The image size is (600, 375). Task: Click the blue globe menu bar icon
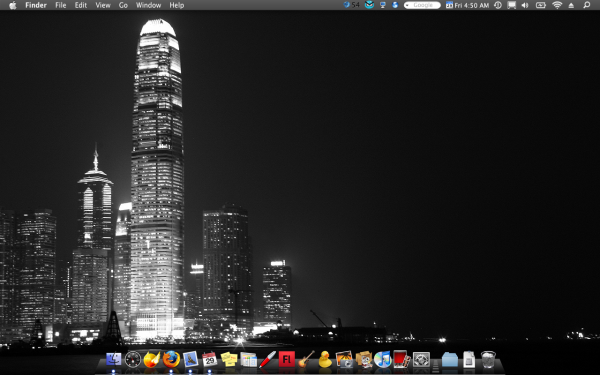point(395,5)
